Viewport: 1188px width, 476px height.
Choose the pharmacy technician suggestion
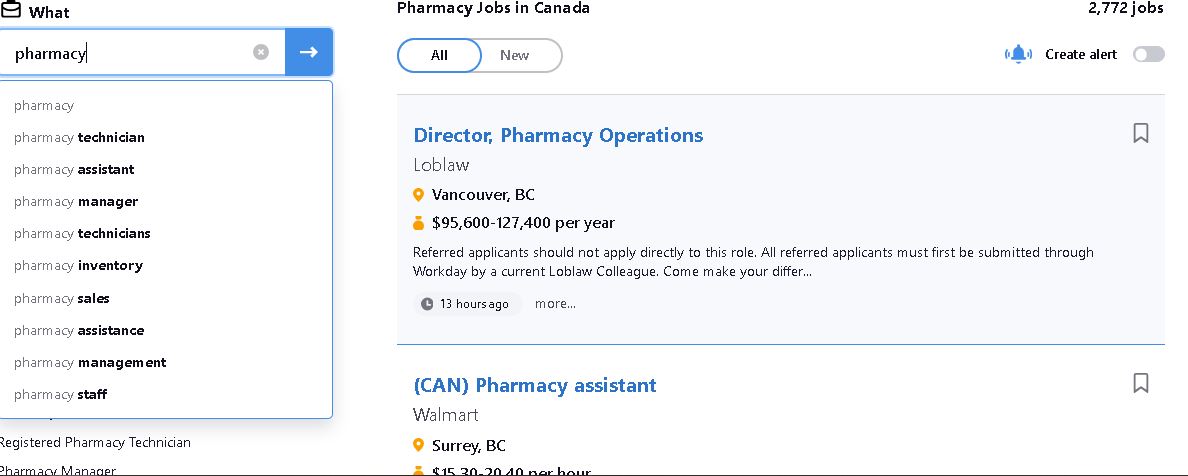pos(166,137)
